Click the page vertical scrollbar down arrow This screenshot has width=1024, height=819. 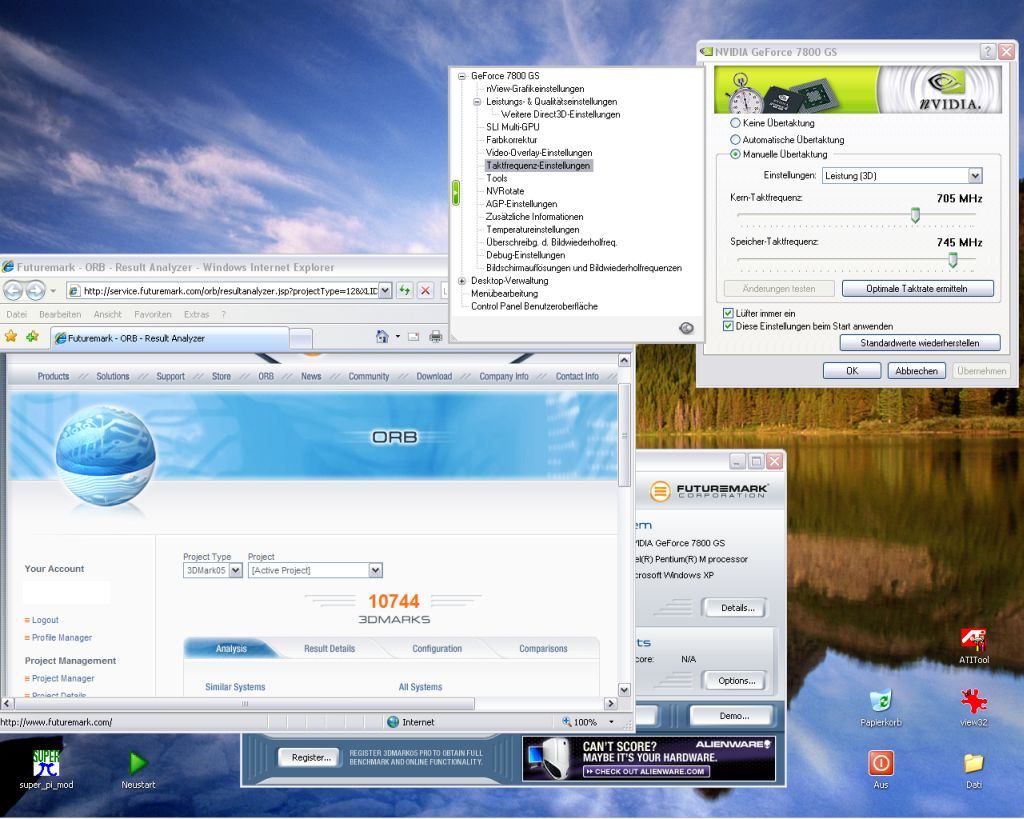click(624, 690)
